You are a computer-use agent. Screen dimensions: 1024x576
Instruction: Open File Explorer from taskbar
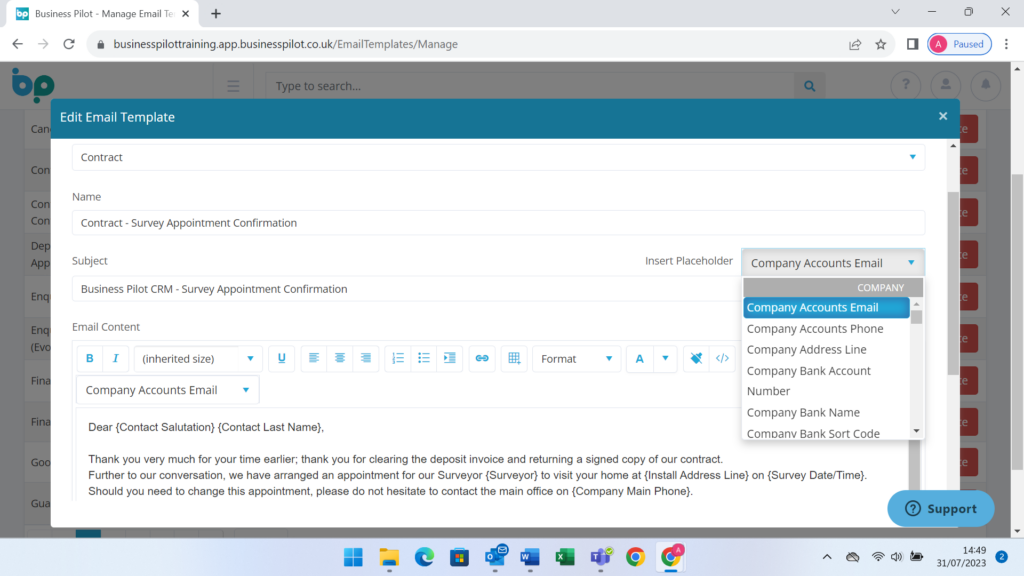click(x=389, y=557)
